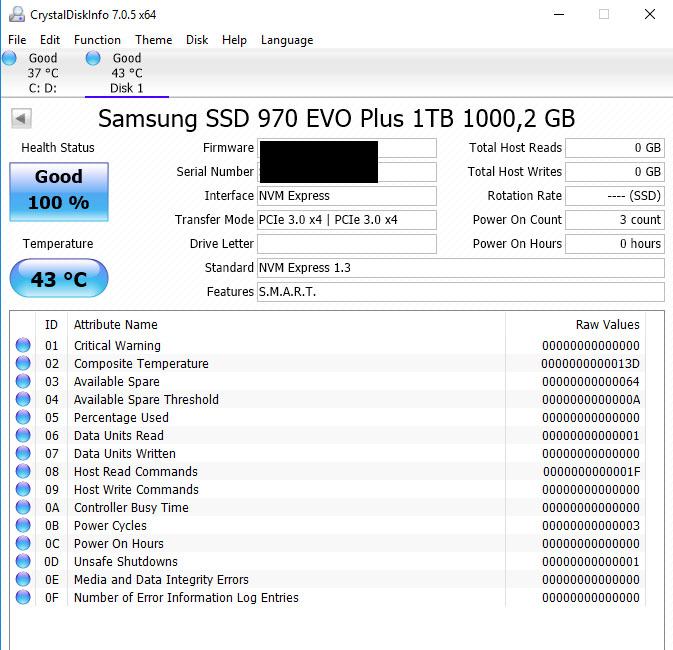Click the Power On Count value field
Viewport: 673px width, 650px height.
615,220
